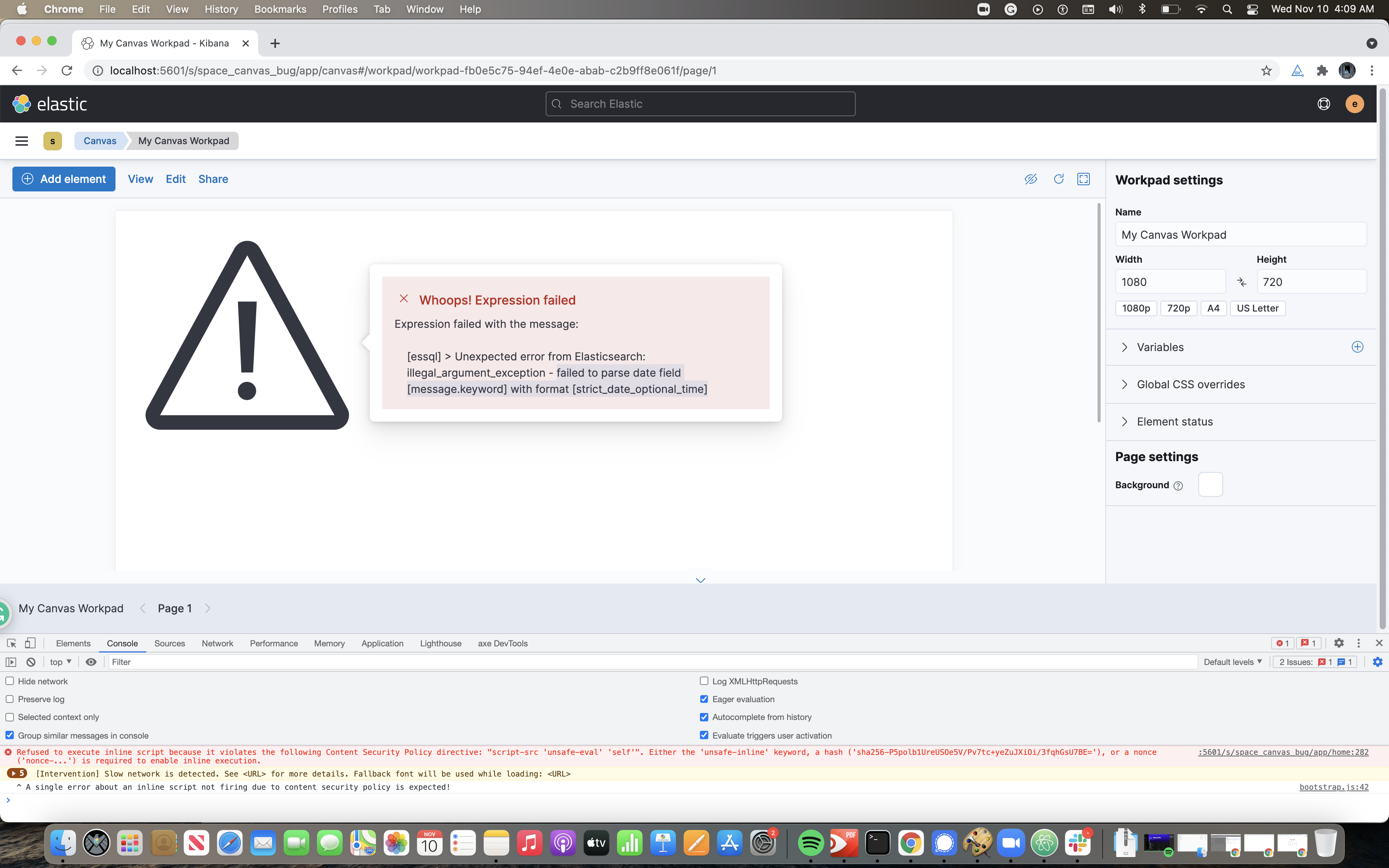Click the Add element button
1389x868 pixels.
(64, 179)
